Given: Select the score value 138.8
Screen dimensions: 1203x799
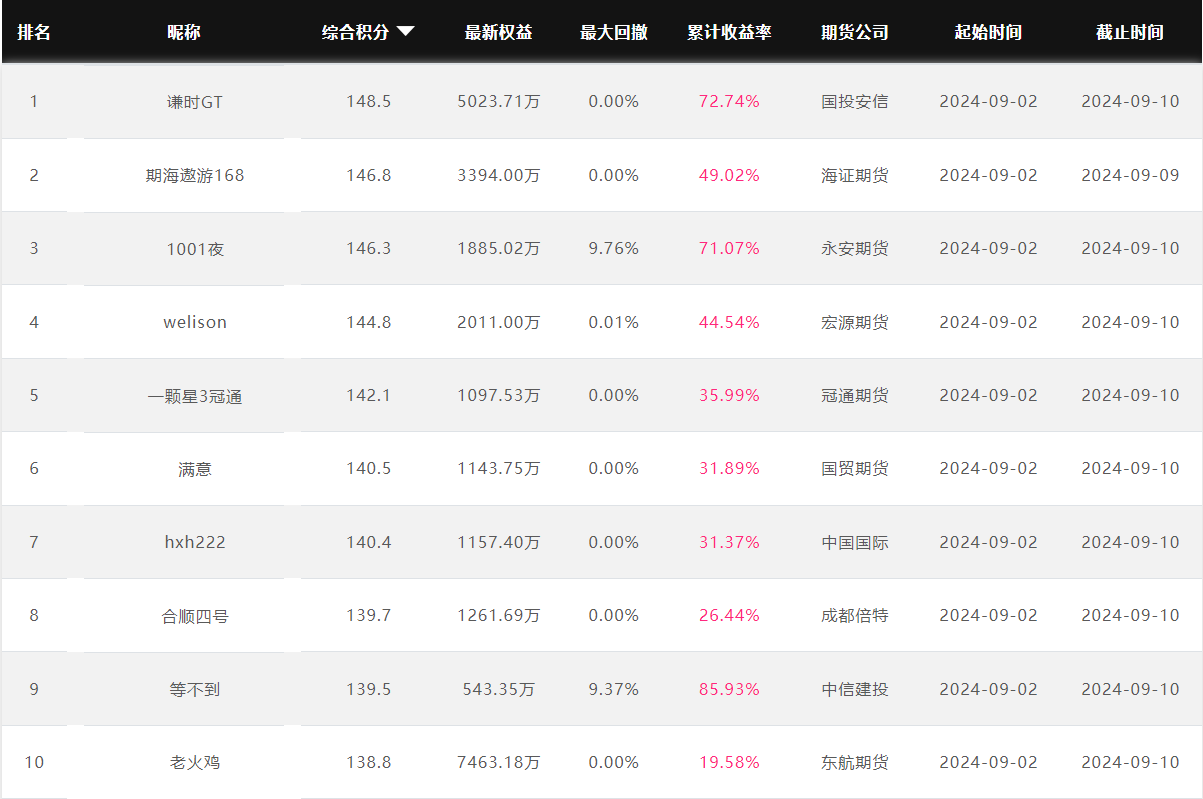Looking at the screenshot, I should click(369, 763).
